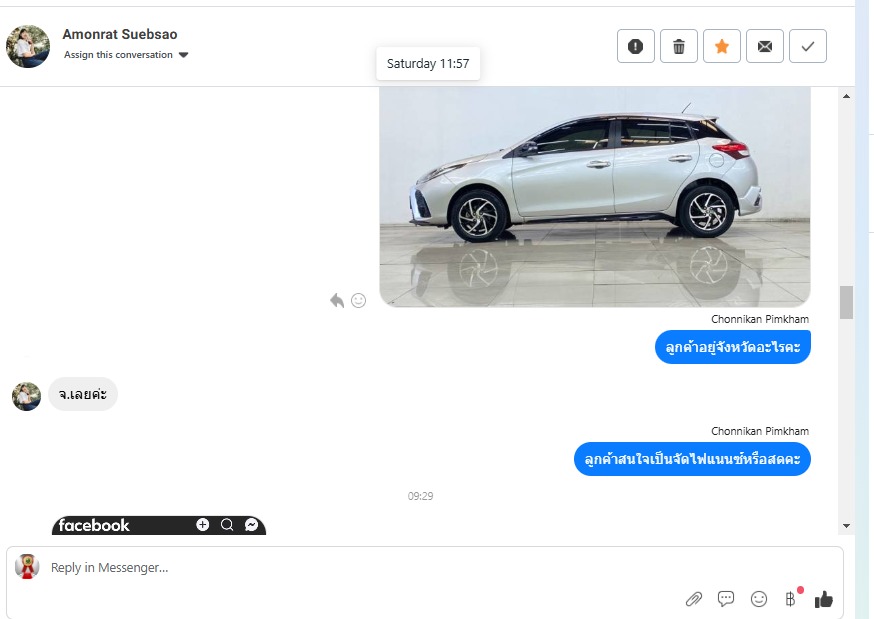Open Amonrat Suebsao header profile picture

click(x=28, y=46)
